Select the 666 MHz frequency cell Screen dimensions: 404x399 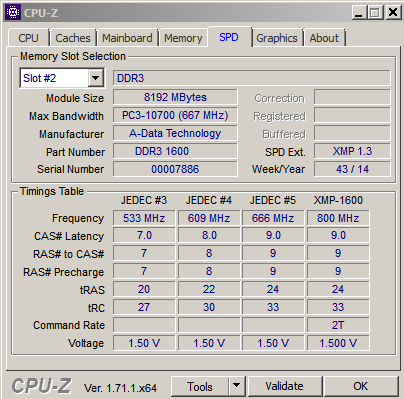[273, 218]
